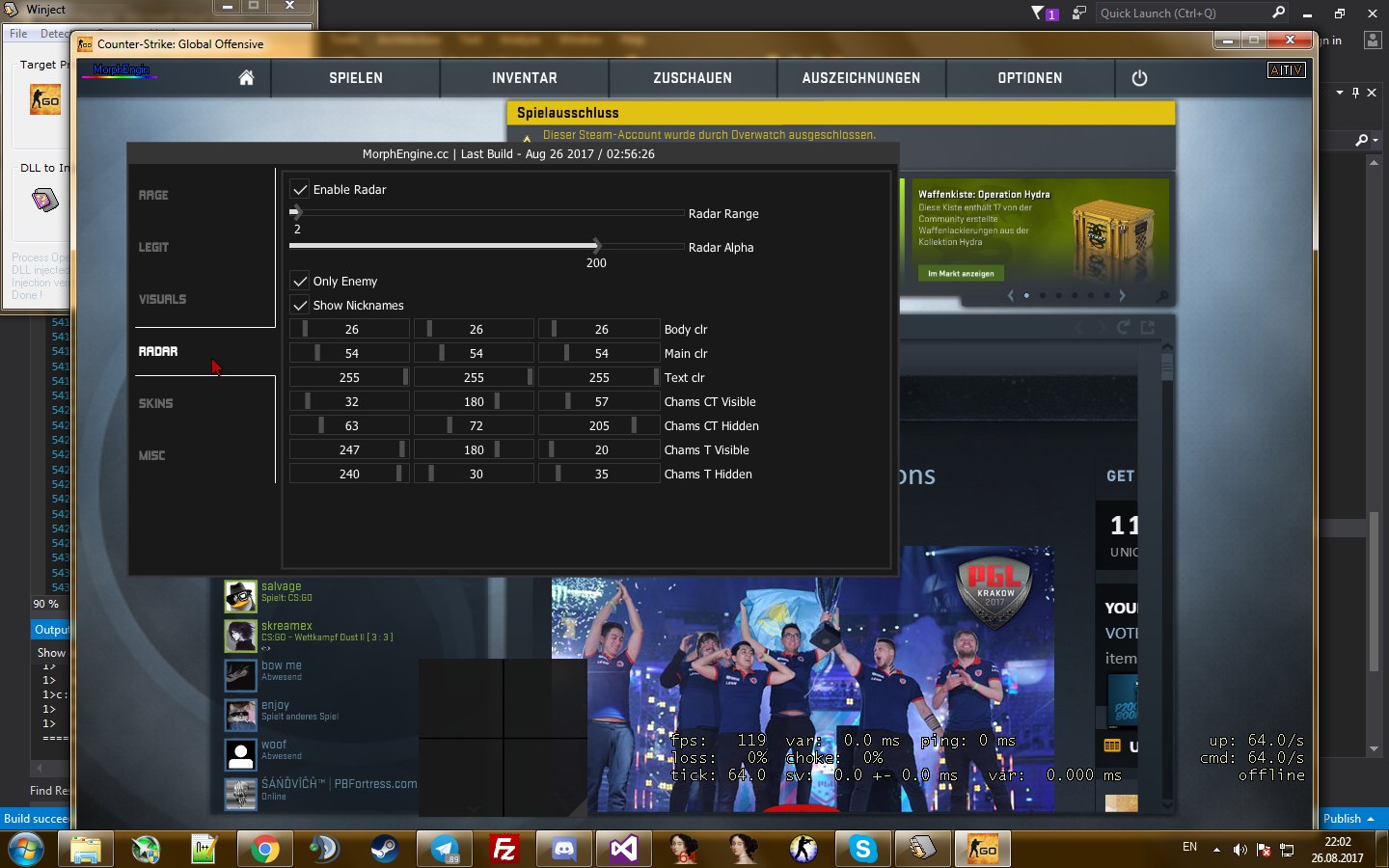Screen dimensions: 1389x868
Task: Go to next news carousel item
Action: click(x=1122, y=296)
